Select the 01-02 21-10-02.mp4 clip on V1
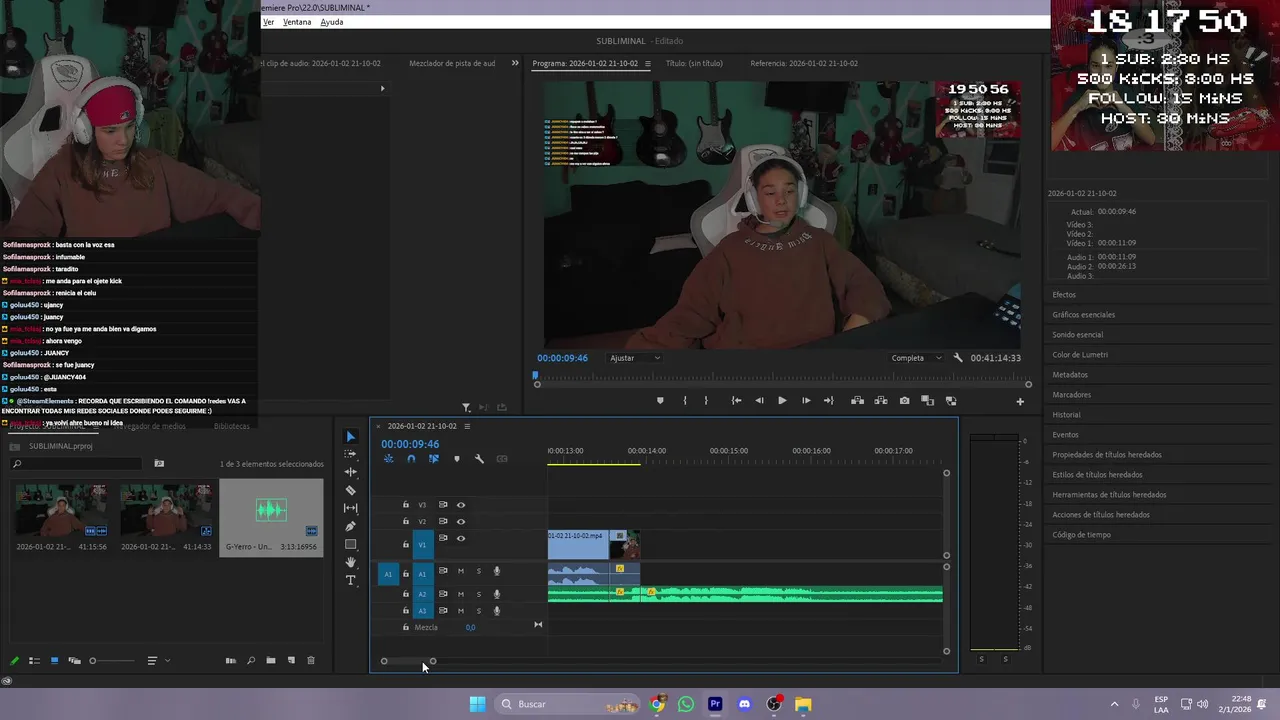Screen dimensions: 1280x720 pyautogui.click(x=578, y=544)
